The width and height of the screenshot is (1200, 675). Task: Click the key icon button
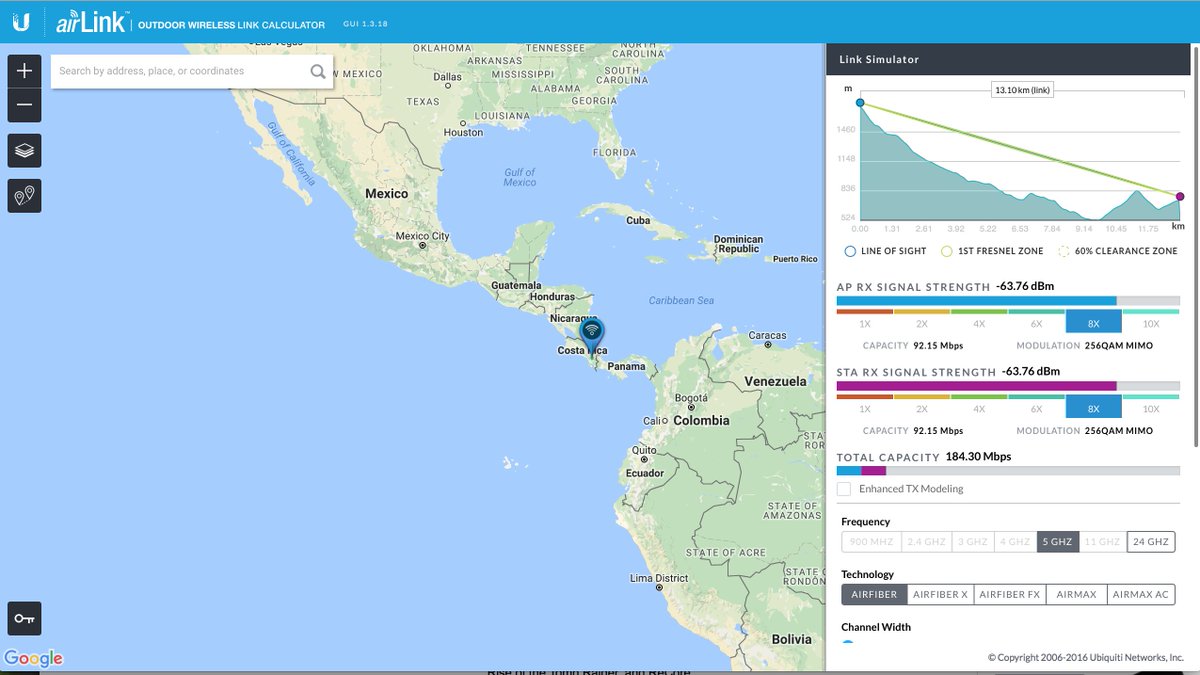[x=25, y=619]
